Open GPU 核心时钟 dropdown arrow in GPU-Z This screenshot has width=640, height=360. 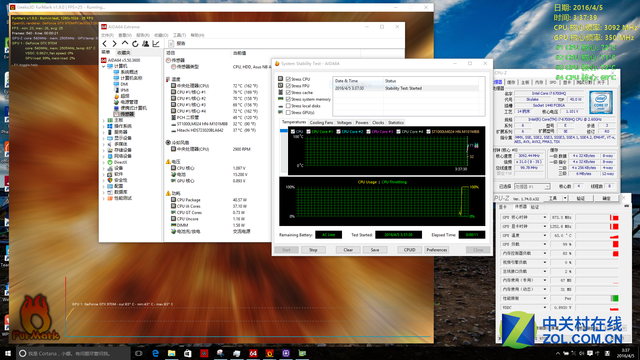click(544, 218)
